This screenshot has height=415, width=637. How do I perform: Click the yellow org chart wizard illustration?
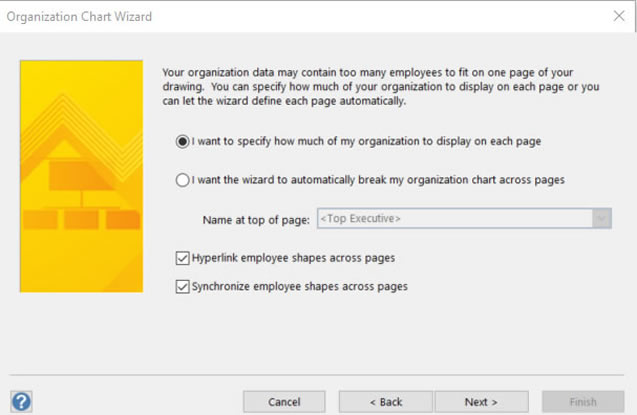[81, 176]
